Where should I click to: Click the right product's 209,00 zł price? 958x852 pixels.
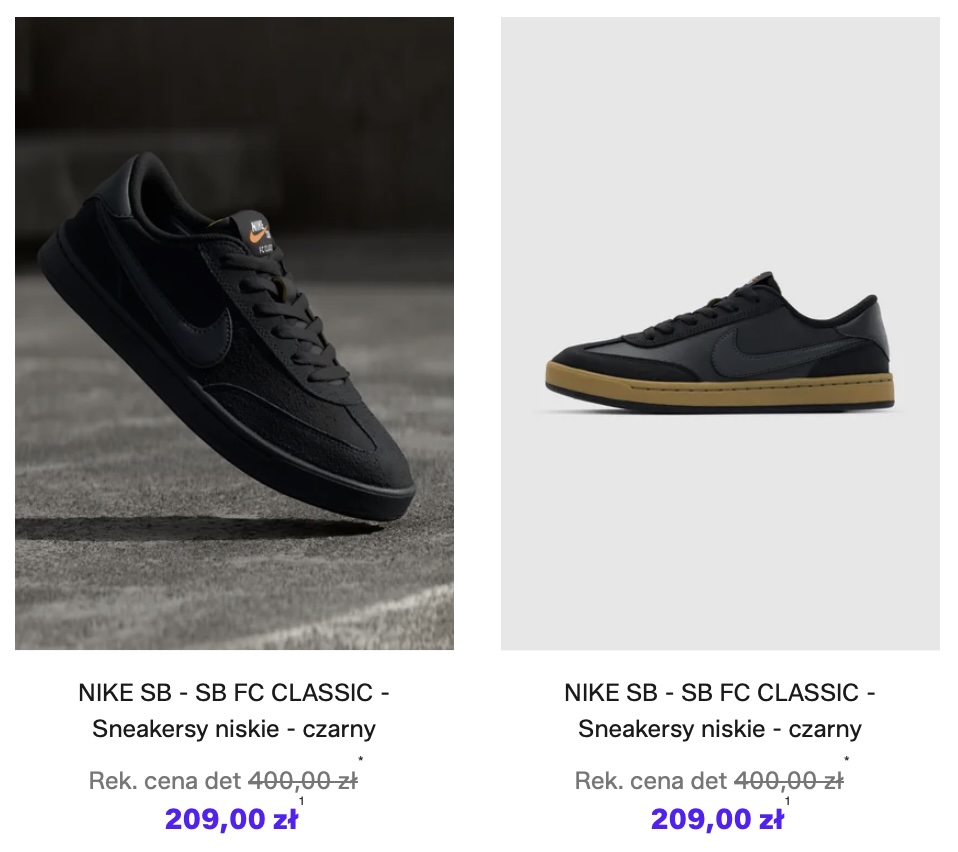click(x=717, y=820)
